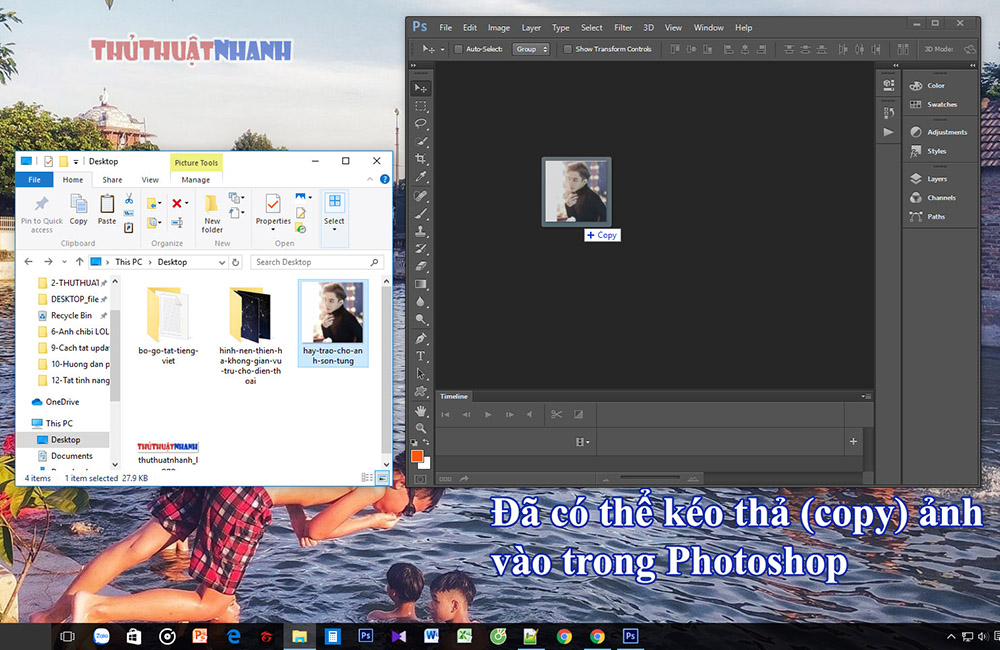The width and height of the screenshot is (1000, 650).
Task: Select the Zoom tool in Photoshop
Action: click(x=421, y=427)
